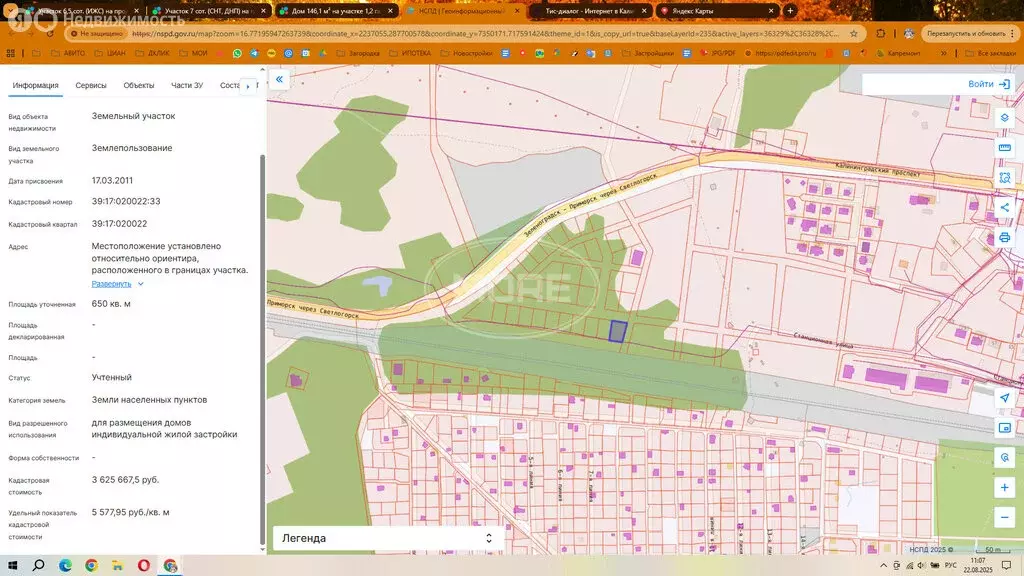Open the Print tool on the right sidebar

tap(1004, 237)
